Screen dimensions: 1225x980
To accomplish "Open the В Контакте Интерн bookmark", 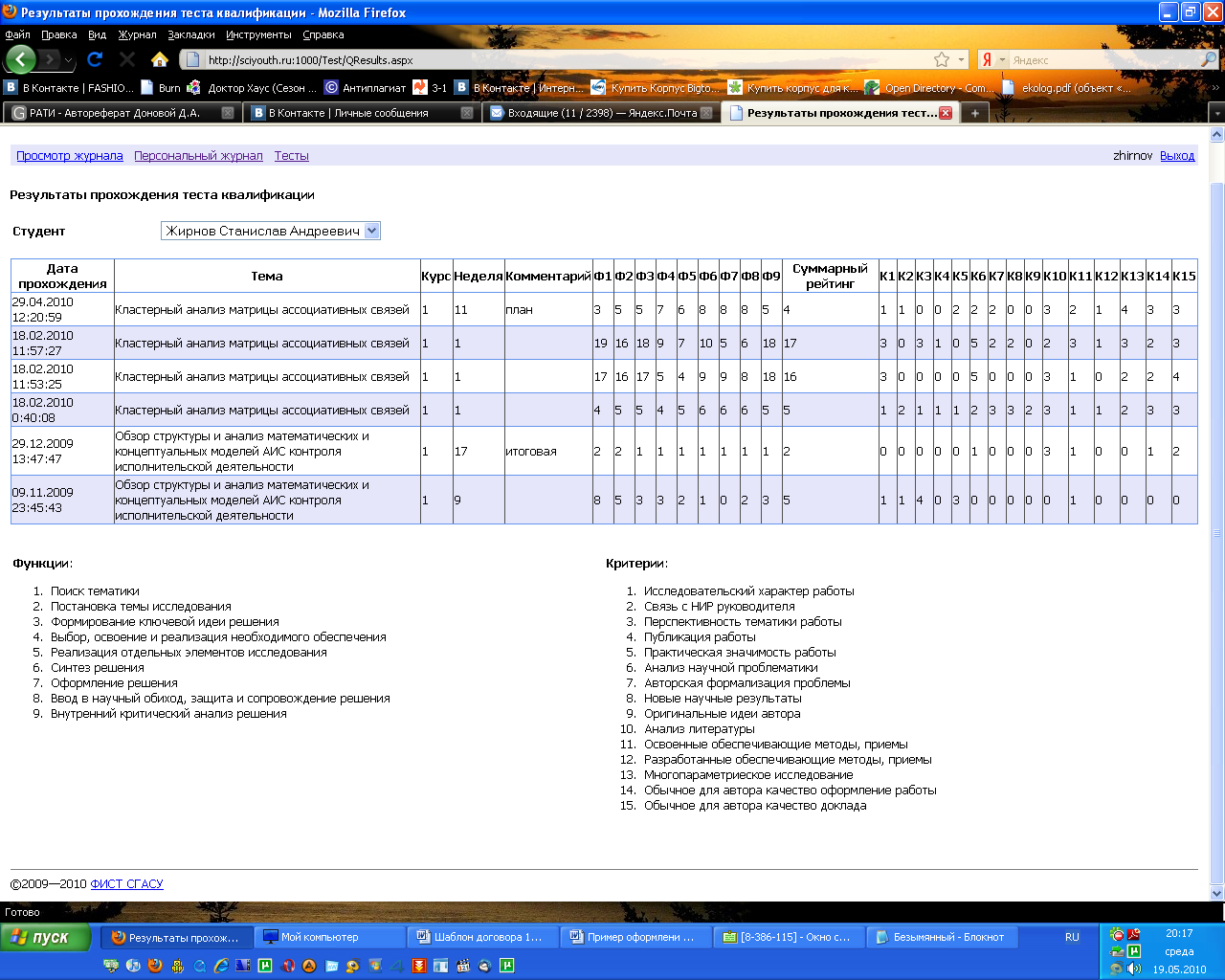I will click(520, 87).
